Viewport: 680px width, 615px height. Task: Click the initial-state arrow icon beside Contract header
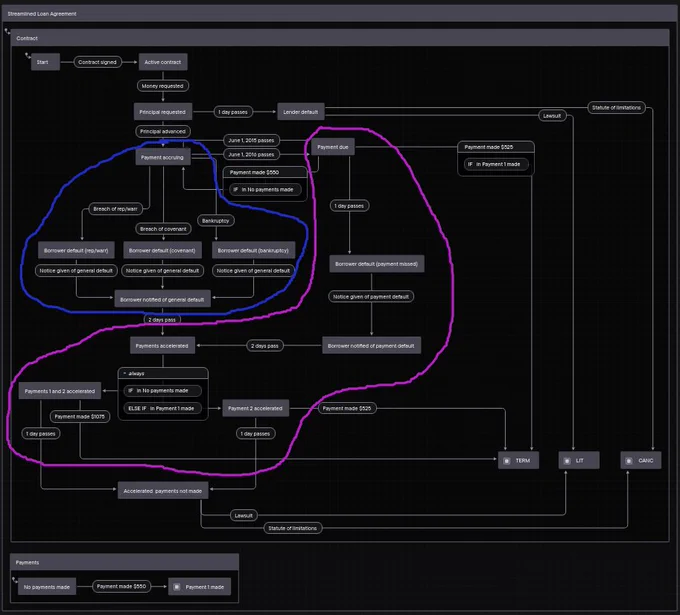point(7,31)
